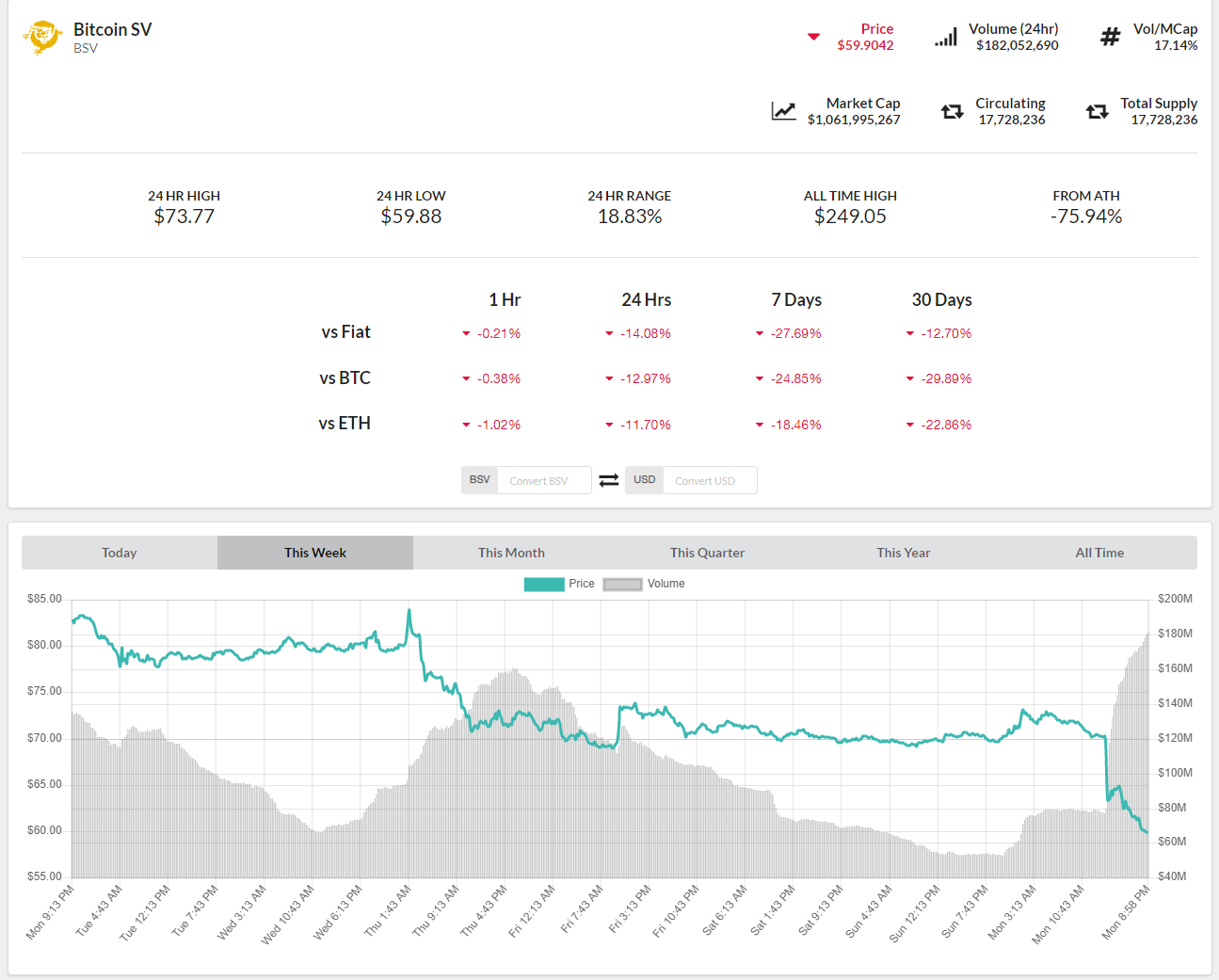This screenshot has height=980, width=1219.
Task: Click the 7 Days column header
Action: (796, 299)
